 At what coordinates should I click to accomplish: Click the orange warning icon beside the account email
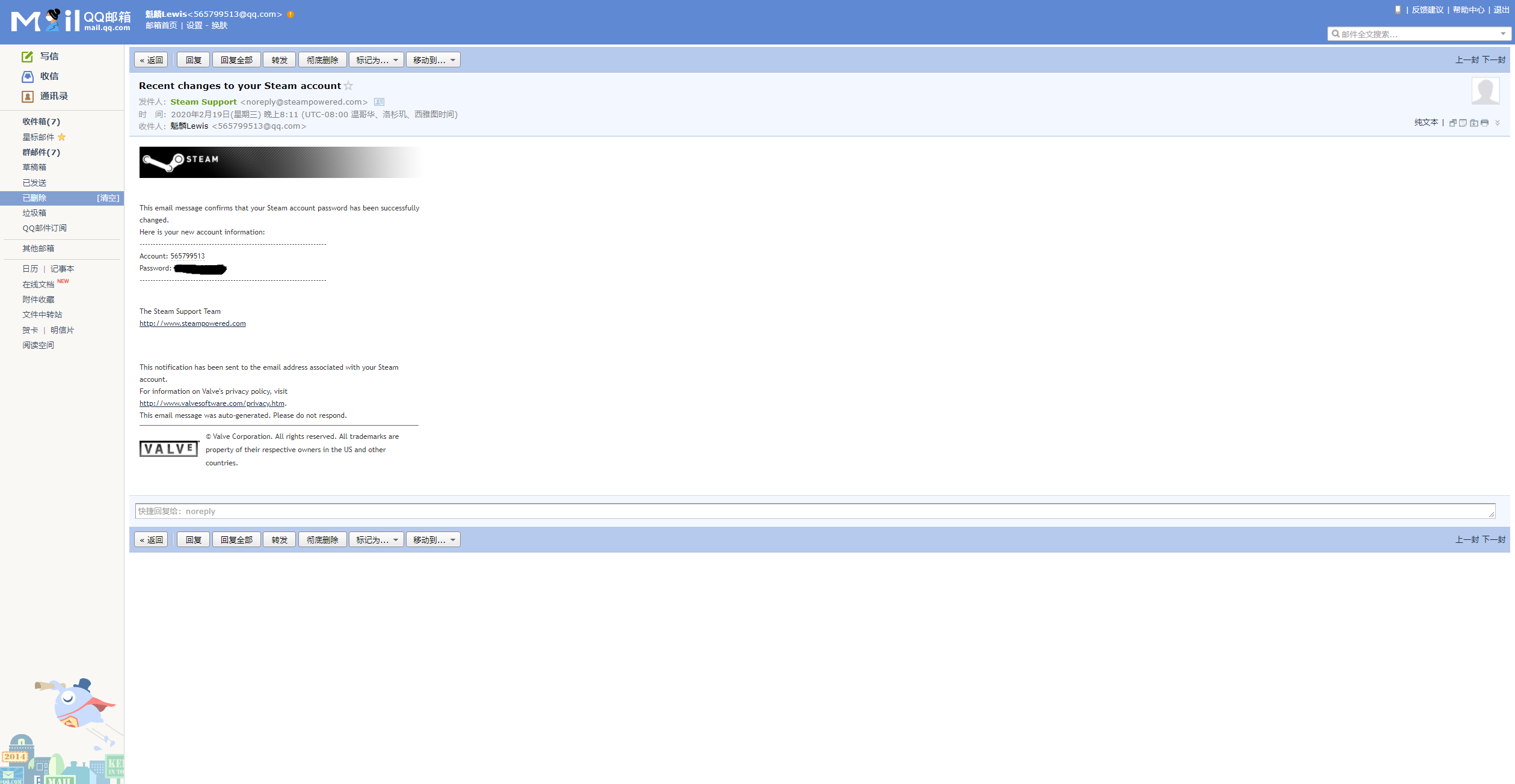[290, 14]
